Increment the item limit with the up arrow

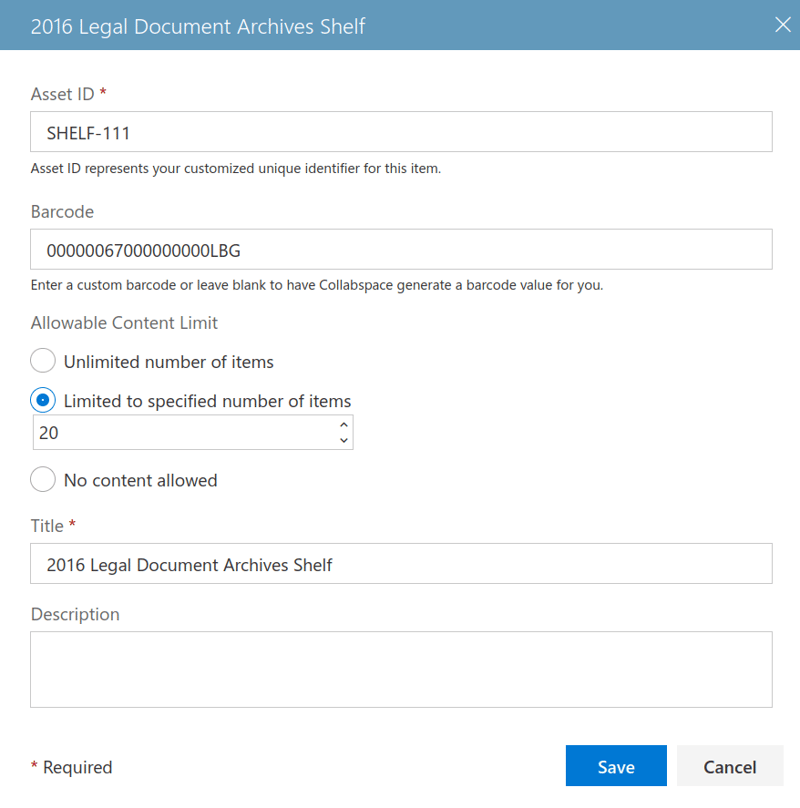tap(343, 425)
